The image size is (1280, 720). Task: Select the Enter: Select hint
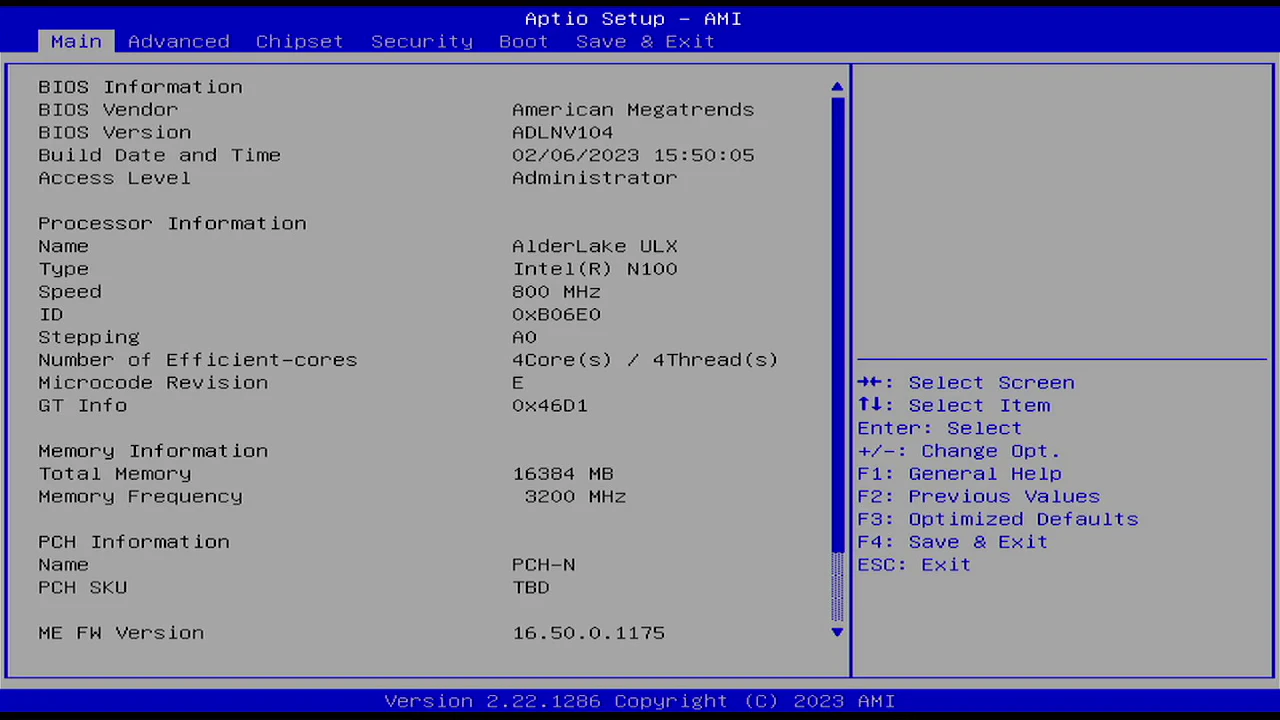coord(940,428)
